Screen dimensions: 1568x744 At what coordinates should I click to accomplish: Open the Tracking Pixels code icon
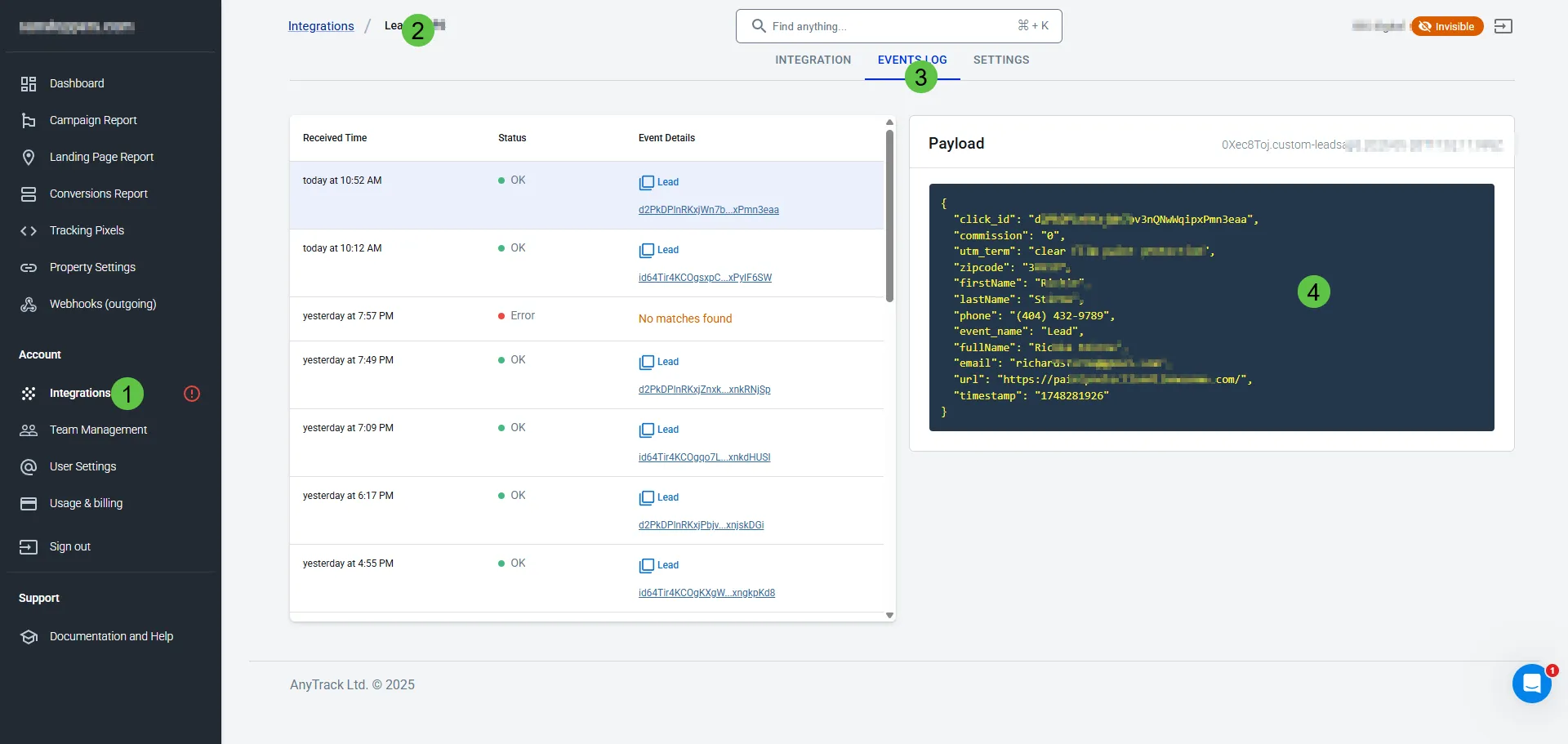(x=29, y=230)
